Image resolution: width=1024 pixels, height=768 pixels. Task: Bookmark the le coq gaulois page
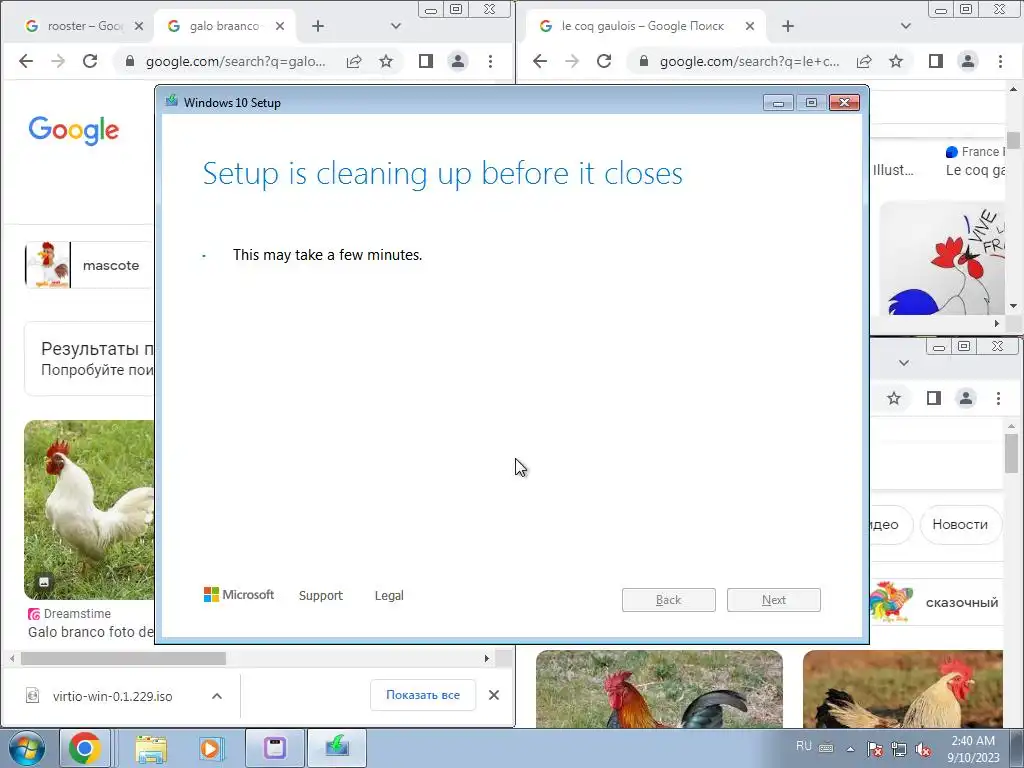(896, 61)
